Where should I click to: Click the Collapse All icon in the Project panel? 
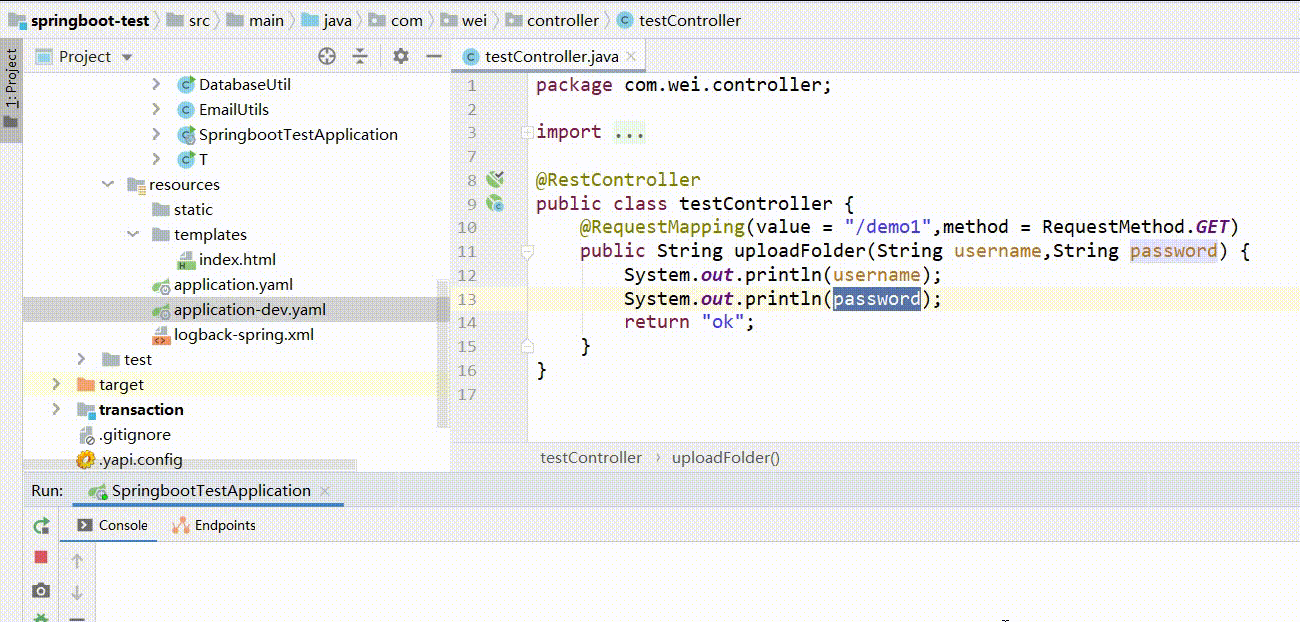[x=360, y=56]
